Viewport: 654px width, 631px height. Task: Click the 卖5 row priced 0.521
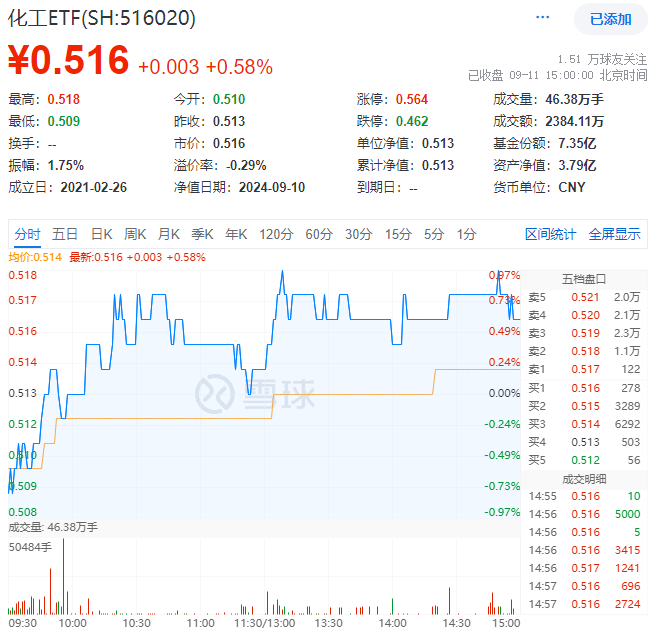585,297
